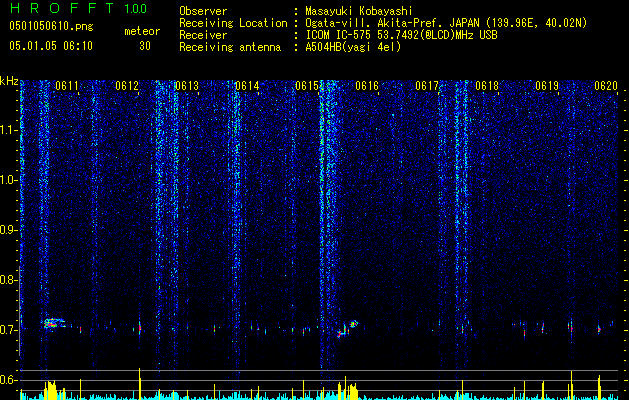Click the 0616 time marker

click(367, 86)
